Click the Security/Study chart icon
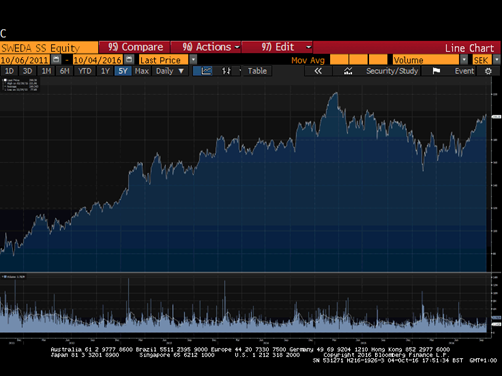This screenshot has height=376, width=502. click(x=348, y=71)
